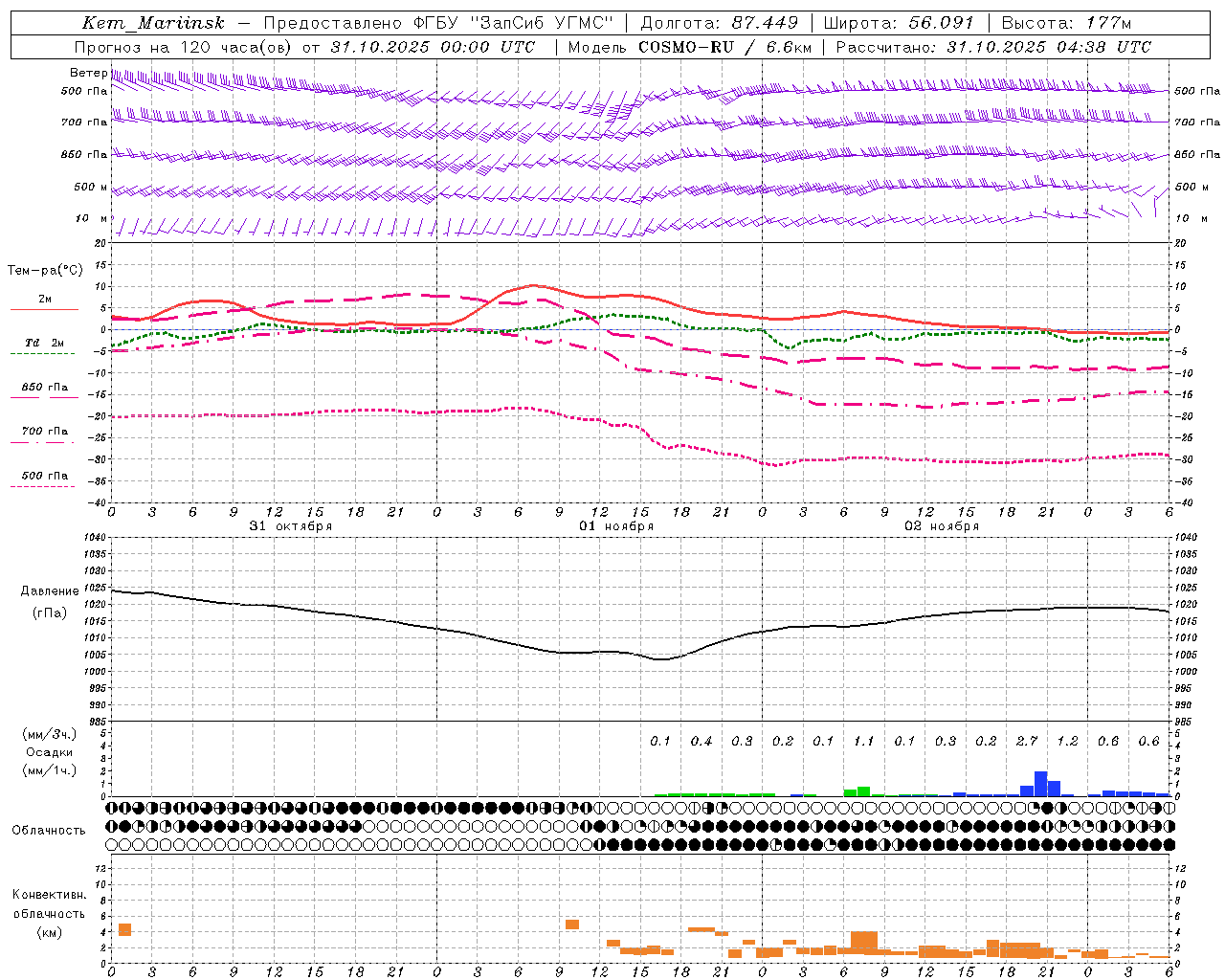Viewport: 1225px width, 980px height.
Task: Select the elevation value 177м
Action: coord(1108,23)
